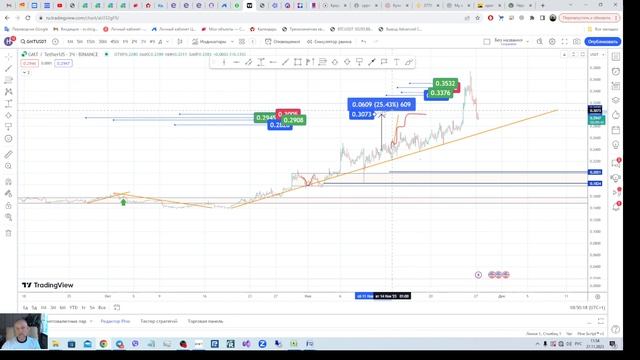
Task: Select the YTD date range
Action: (73, 308)
